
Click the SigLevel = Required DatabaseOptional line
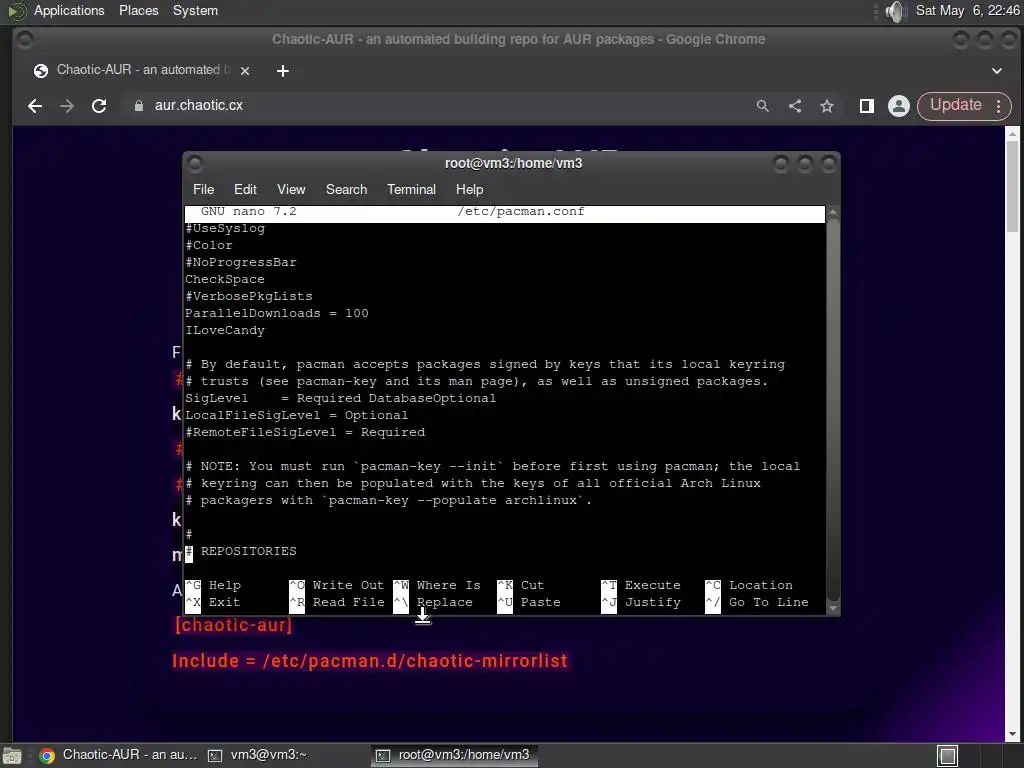(x=340, y=398)
